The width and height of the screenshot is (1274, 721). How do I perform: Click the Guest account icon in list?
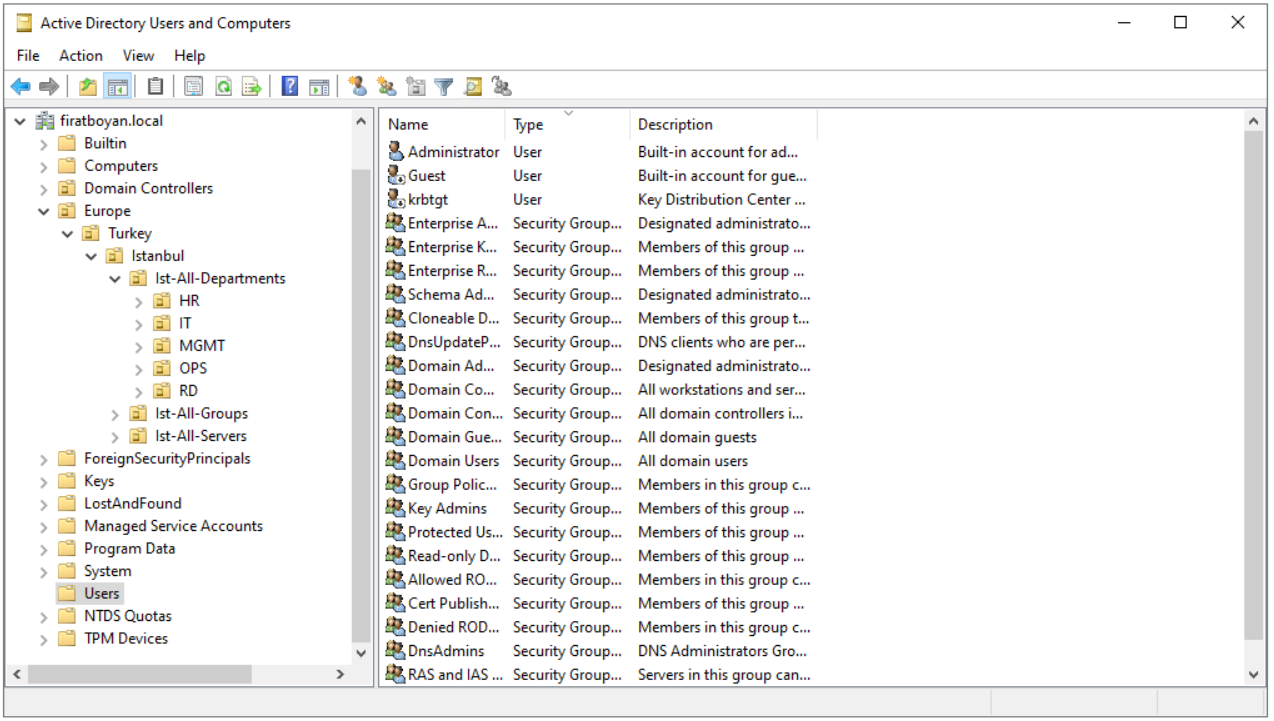(x=396, y=176)
